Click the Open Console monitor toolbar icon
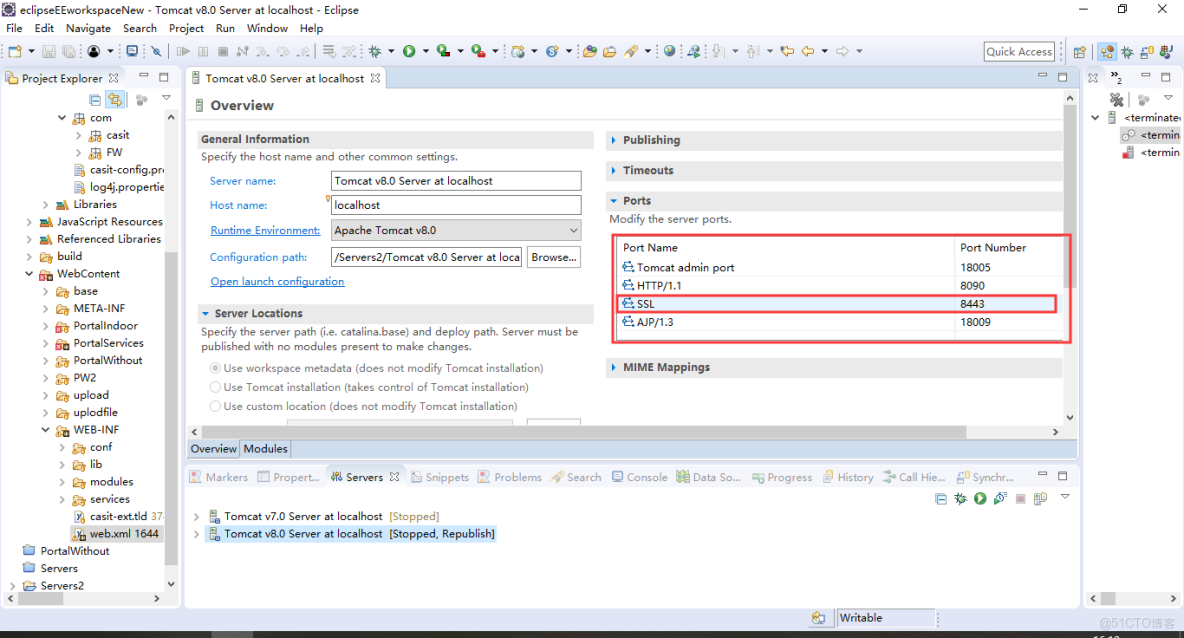The width and height of the screenshot is (1184, 638). pos(132,51)
